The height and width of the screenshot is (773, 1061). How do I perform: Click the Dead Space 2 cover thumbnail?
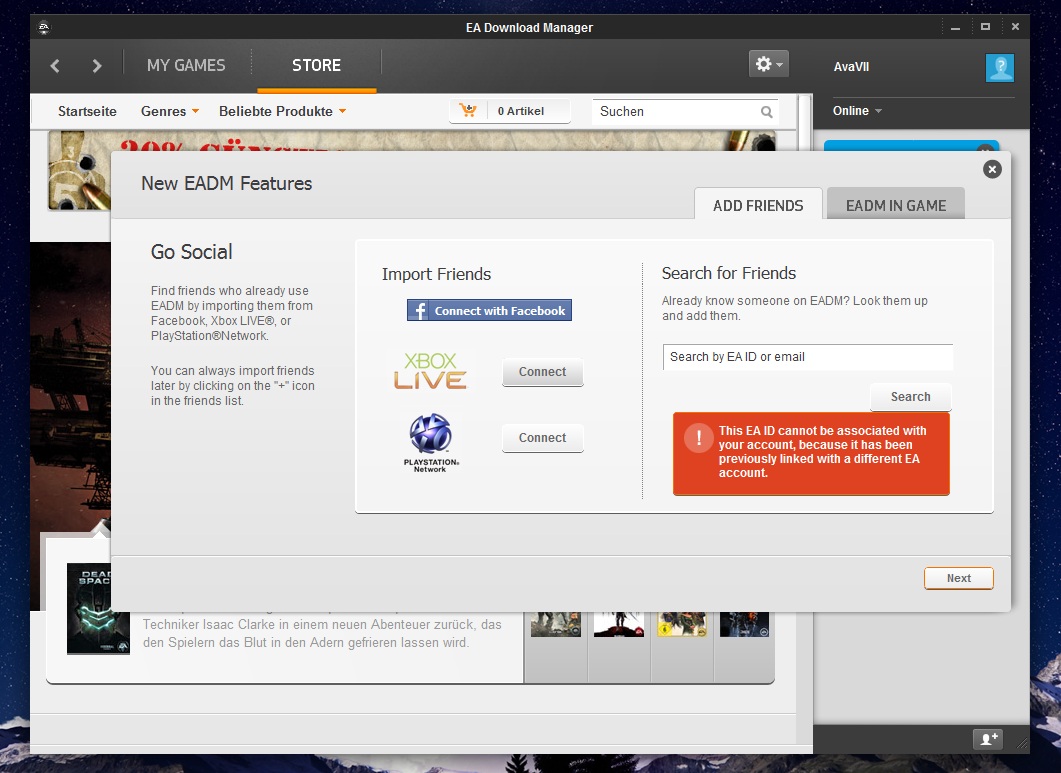[98, 608]
